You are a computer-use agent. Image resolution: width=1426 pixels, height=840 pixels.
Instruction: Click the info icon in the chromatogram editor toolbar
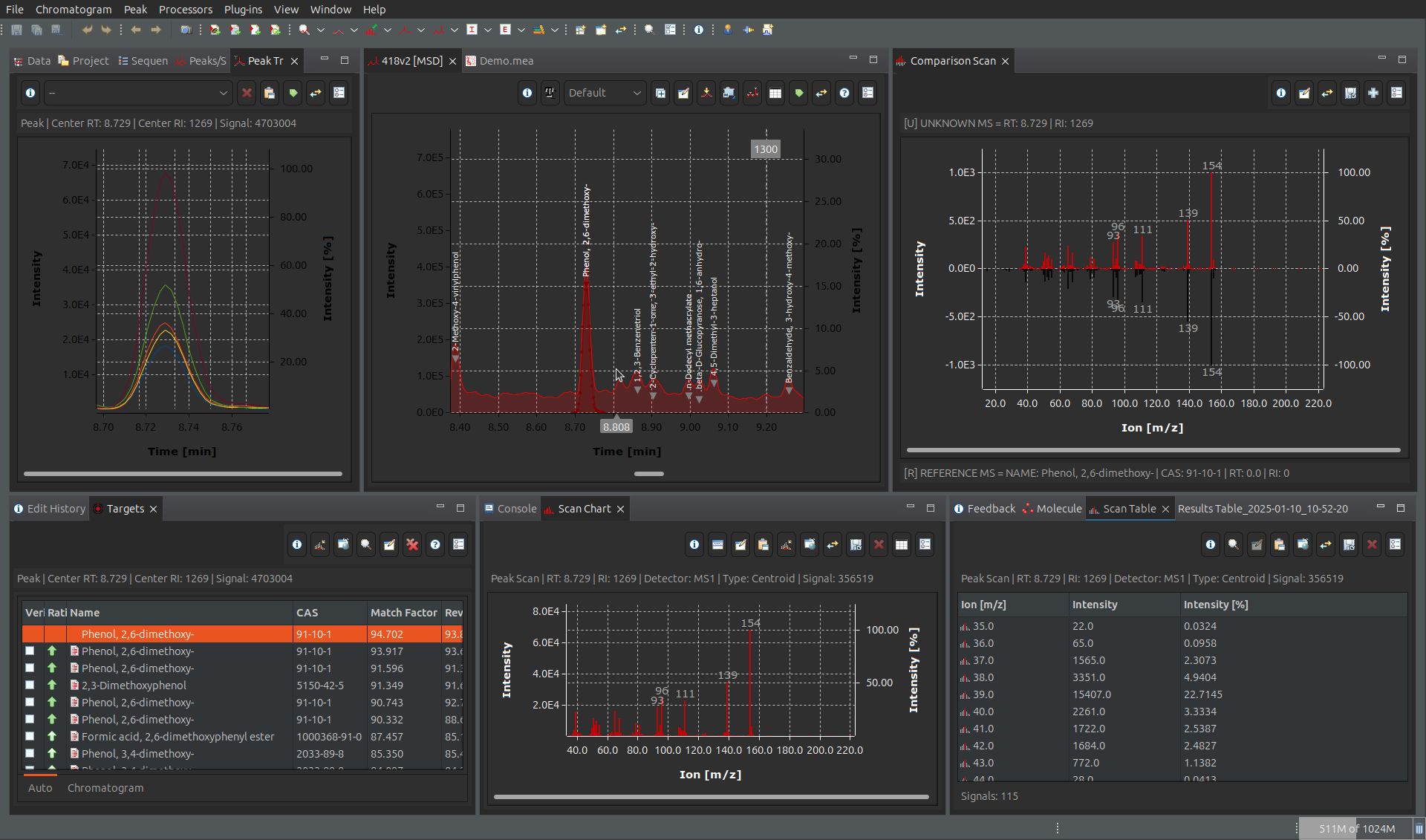[x=527, y=93]
